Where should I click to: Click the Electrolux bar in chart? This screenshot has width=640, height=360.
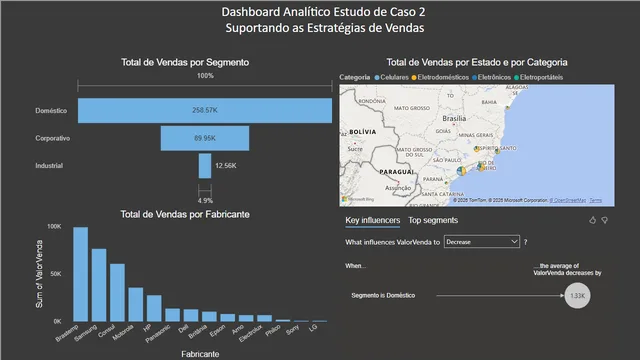[x=264, y=318]
